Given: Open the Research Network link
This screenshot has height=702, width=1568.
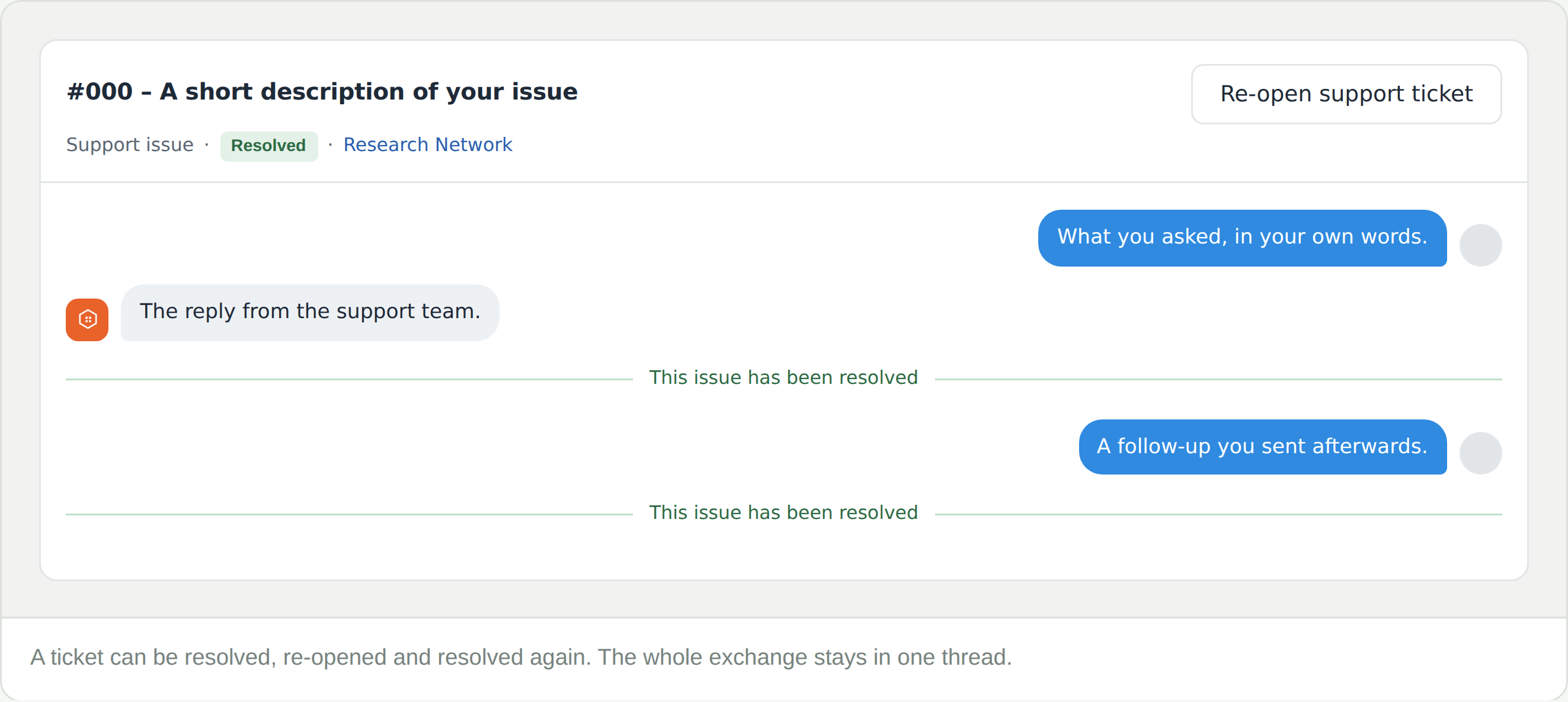Looking at the screenshot, I should (x=427, y=145).
